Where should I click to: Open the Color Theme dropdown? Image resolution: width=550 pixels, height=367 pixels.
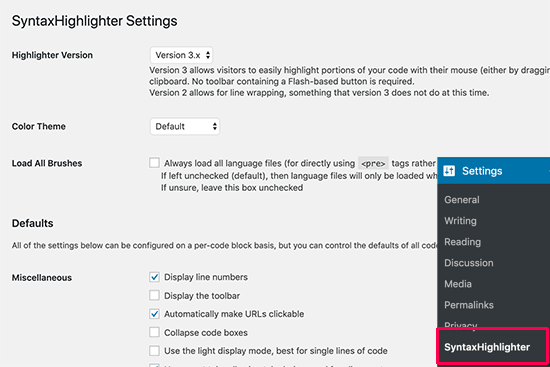pyautogui.click(x=185, y=126)
